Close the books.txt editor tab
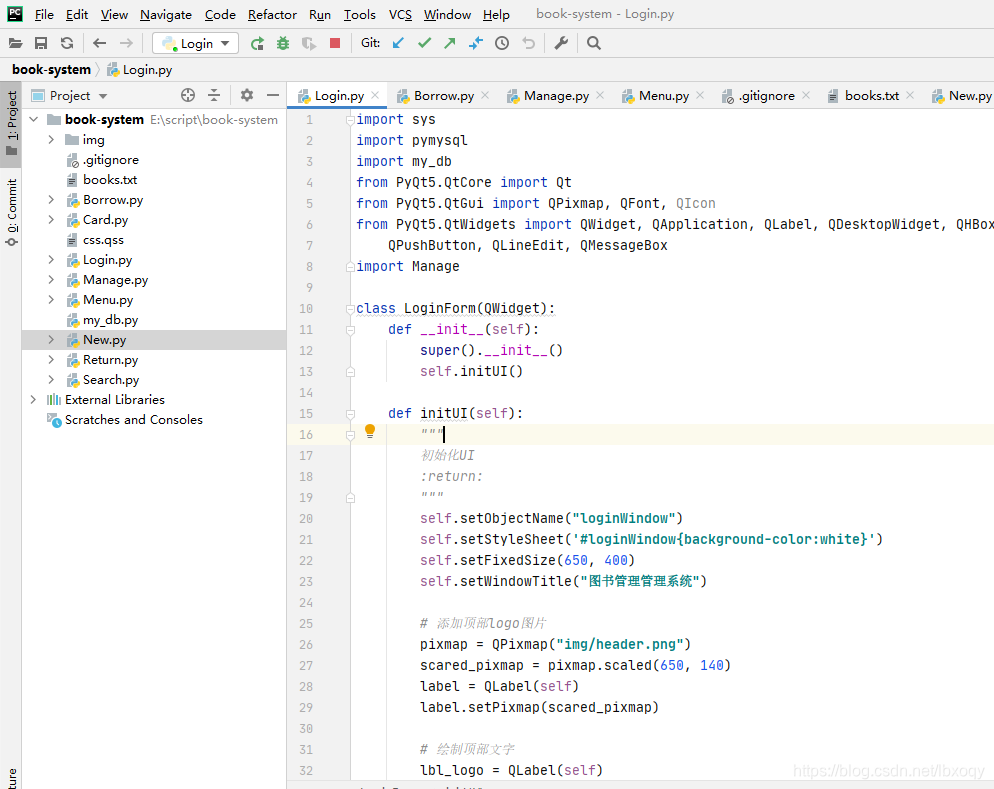994x789 pixels. click(910, 95)
